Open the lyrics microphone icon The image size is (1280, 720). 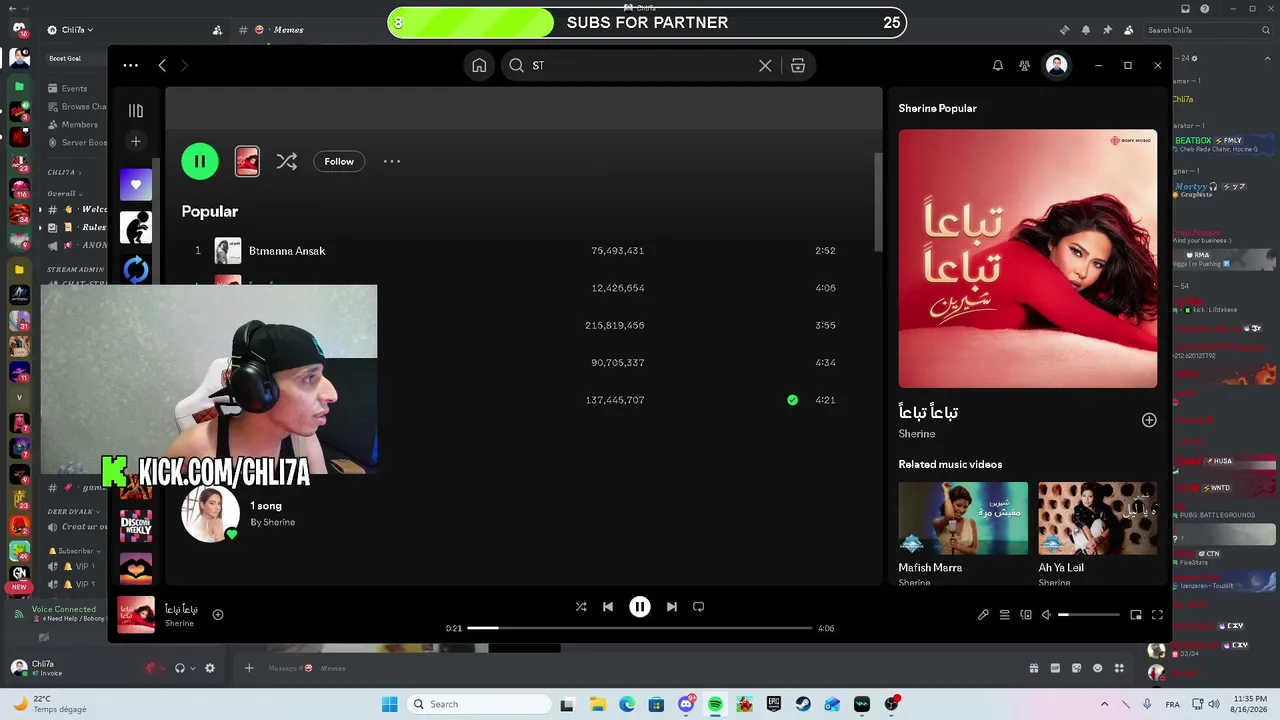pyautogui.click(x=983, y=615)
